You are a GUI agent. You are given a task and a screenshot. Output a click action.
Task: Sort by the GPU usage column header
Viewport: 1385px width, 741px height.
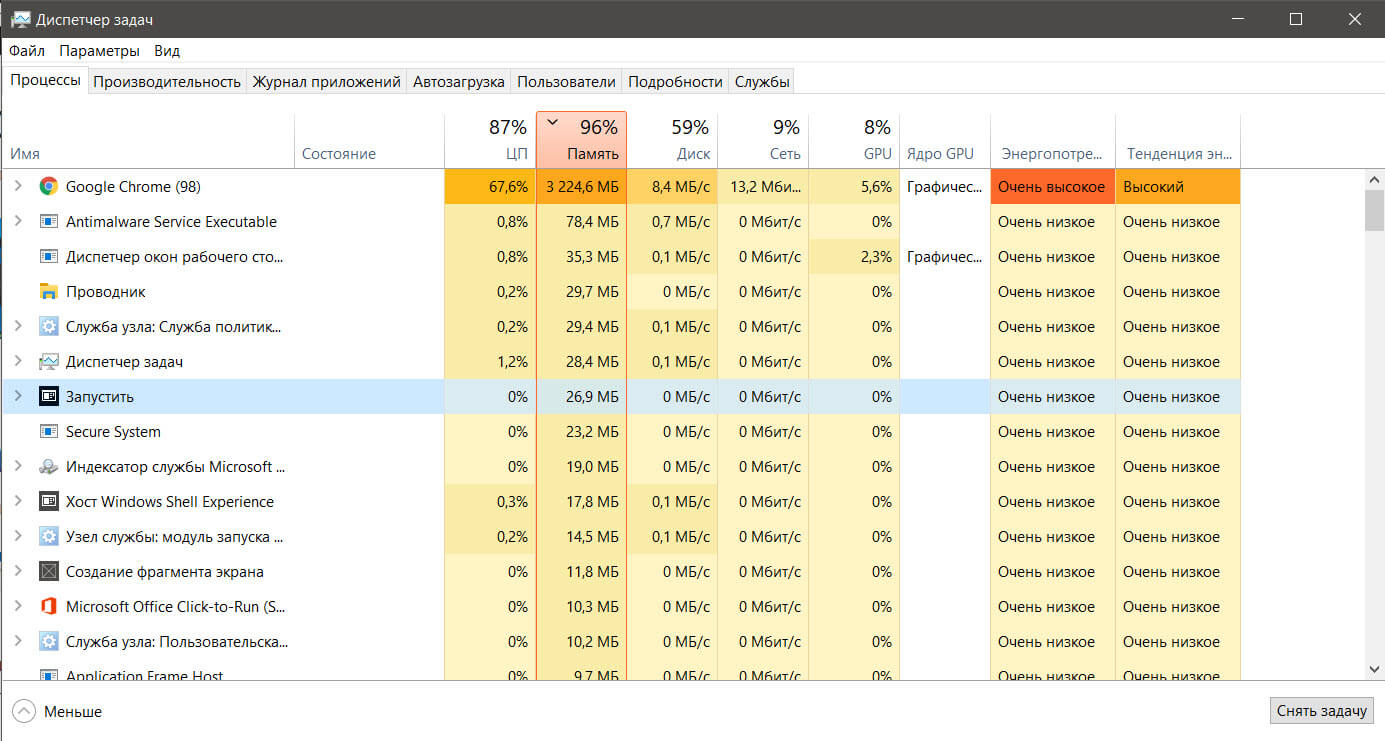[855, 140]
